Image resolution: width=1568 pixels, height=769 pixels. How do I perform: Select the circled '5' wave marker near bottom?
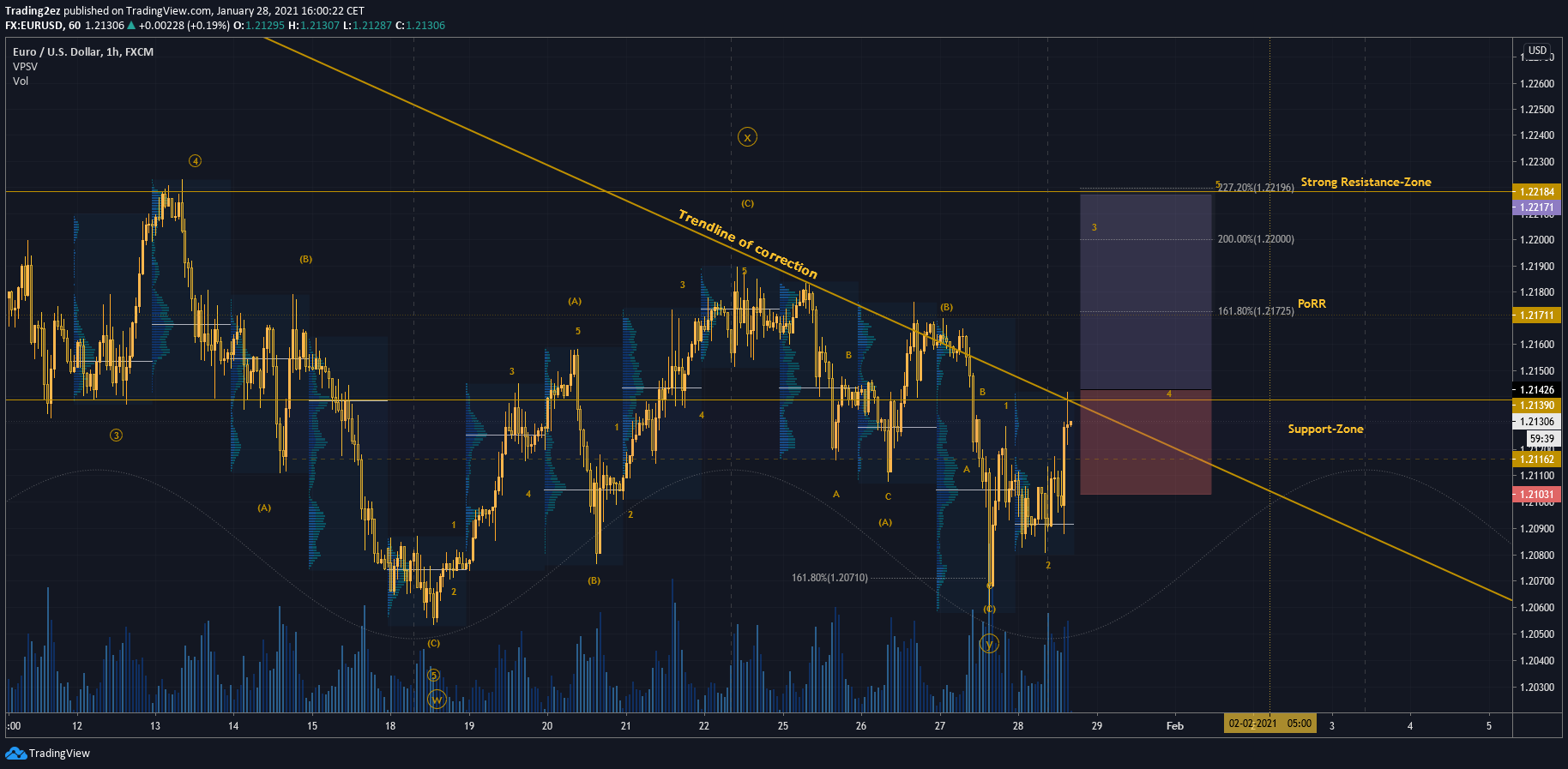tap(434, 675)
